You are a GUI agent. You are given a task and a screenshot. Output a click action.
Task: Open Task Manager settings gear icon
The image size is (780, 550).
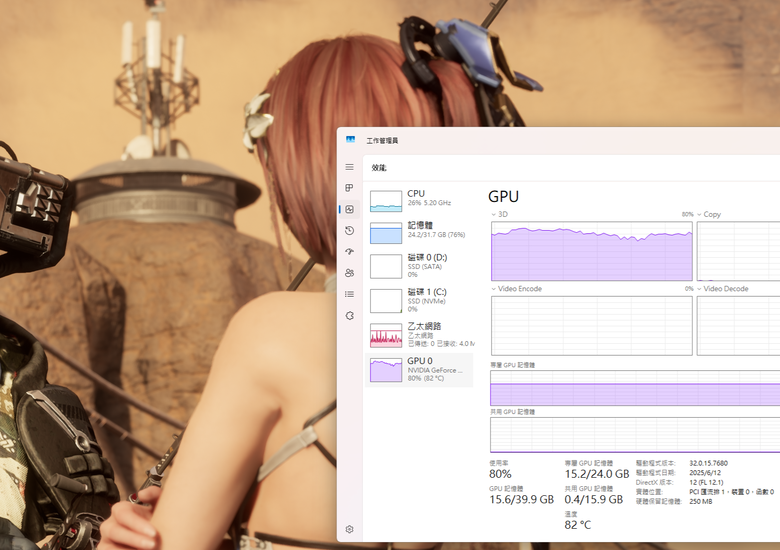(x=350, y=529)
